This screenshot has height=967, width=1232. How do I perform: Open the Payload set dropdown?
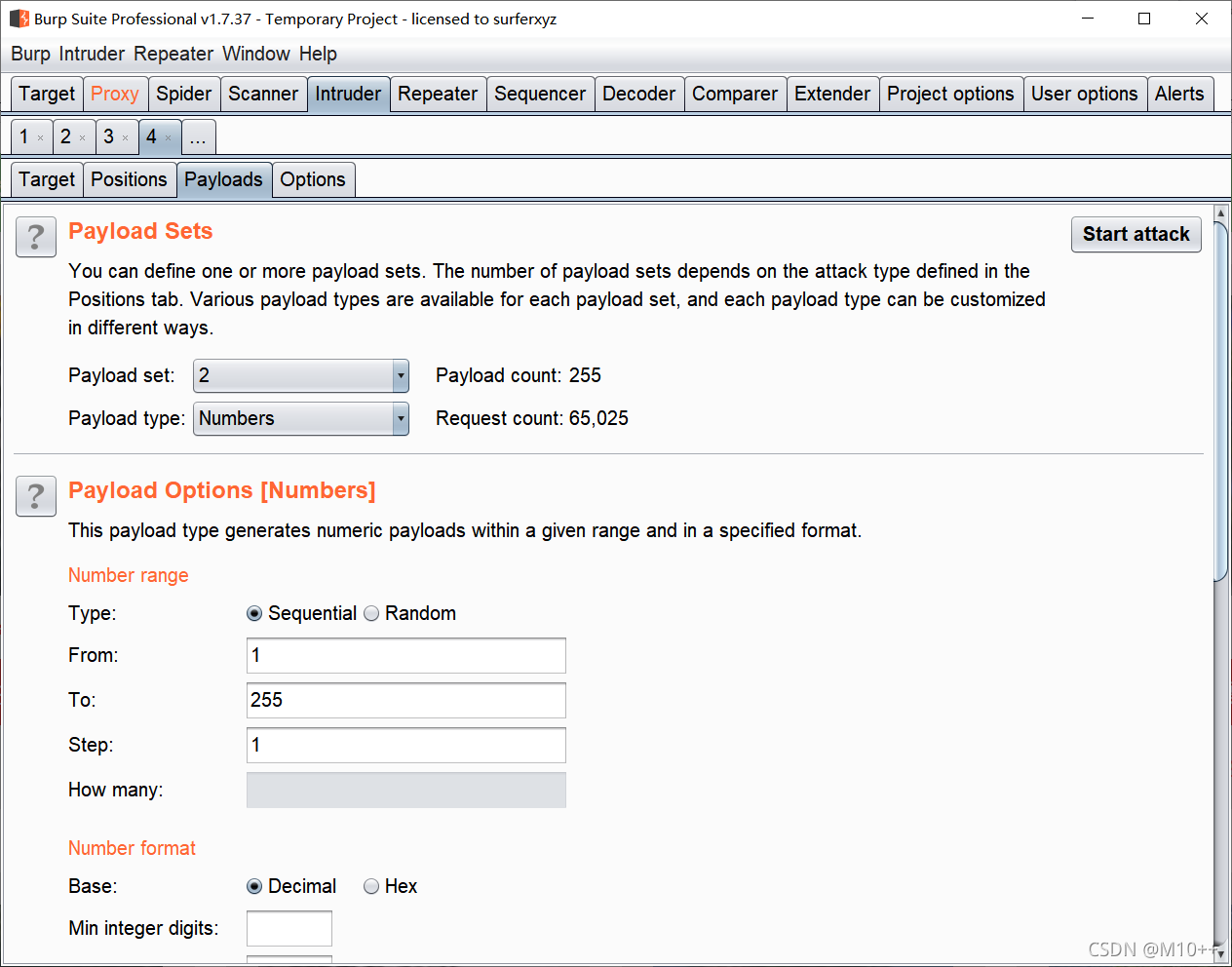point(301,375)
